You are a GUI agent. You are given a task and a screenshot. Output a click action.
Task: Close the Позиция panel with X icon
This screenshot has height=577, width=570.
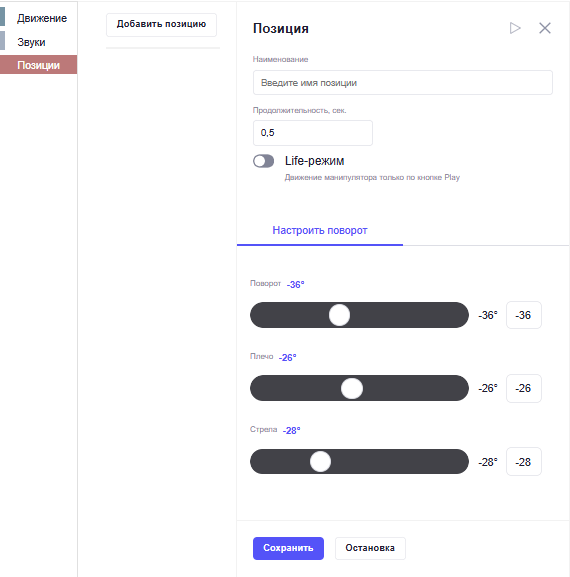click(545, 28)
